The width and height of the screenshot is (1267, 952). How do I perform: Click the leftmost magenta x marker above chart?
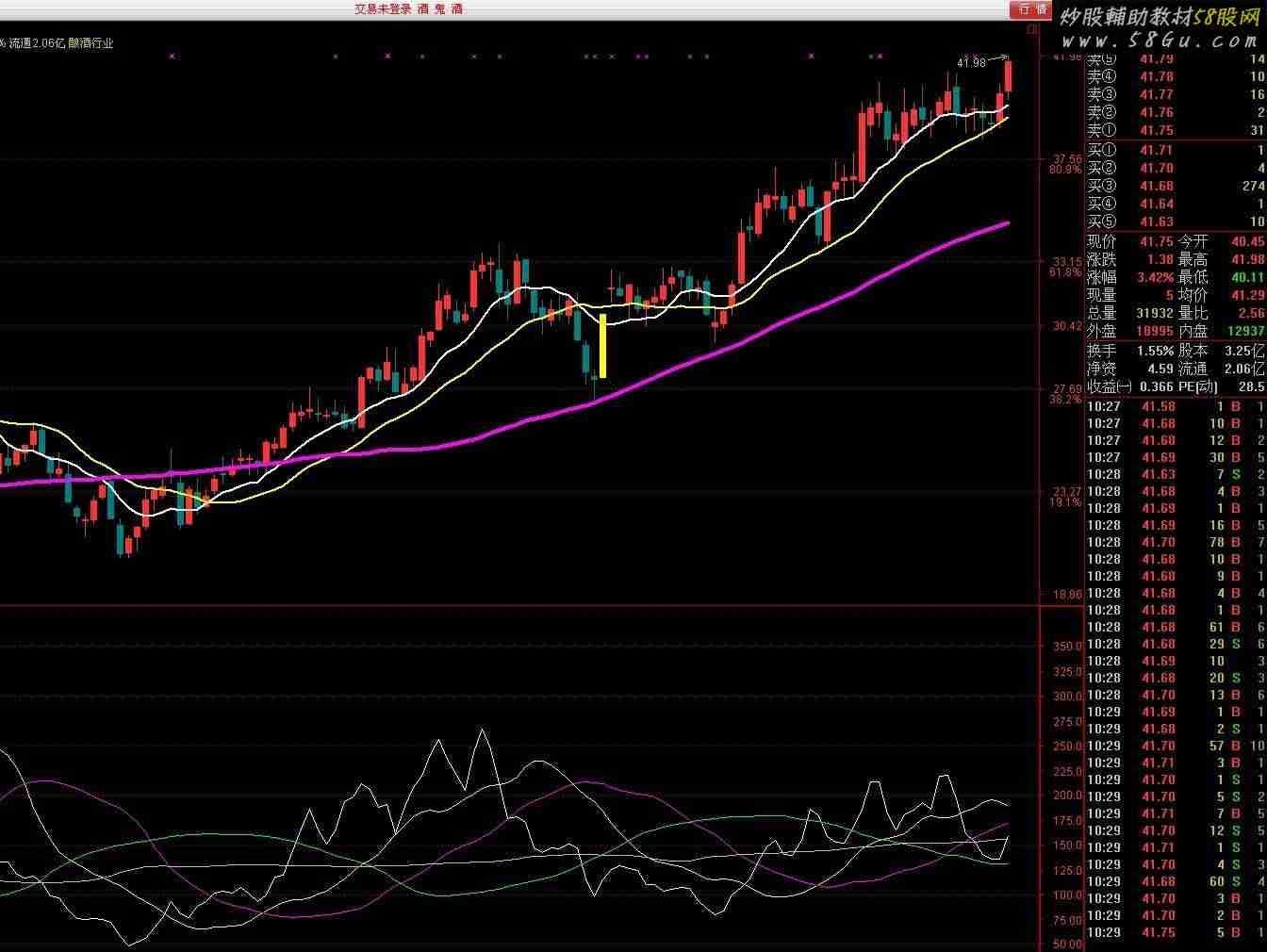coord(172,57)
